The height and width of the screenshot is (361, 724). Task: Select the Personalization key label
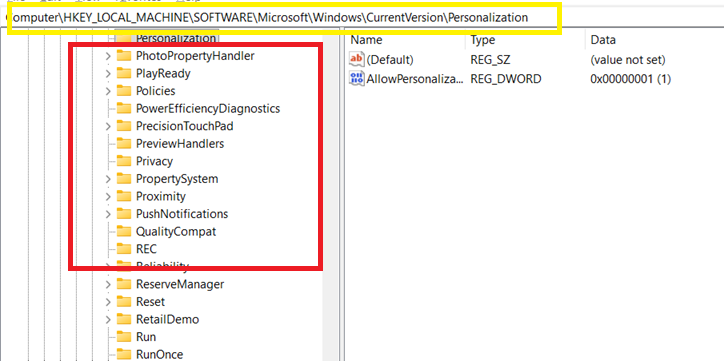[x=176, y=38]
